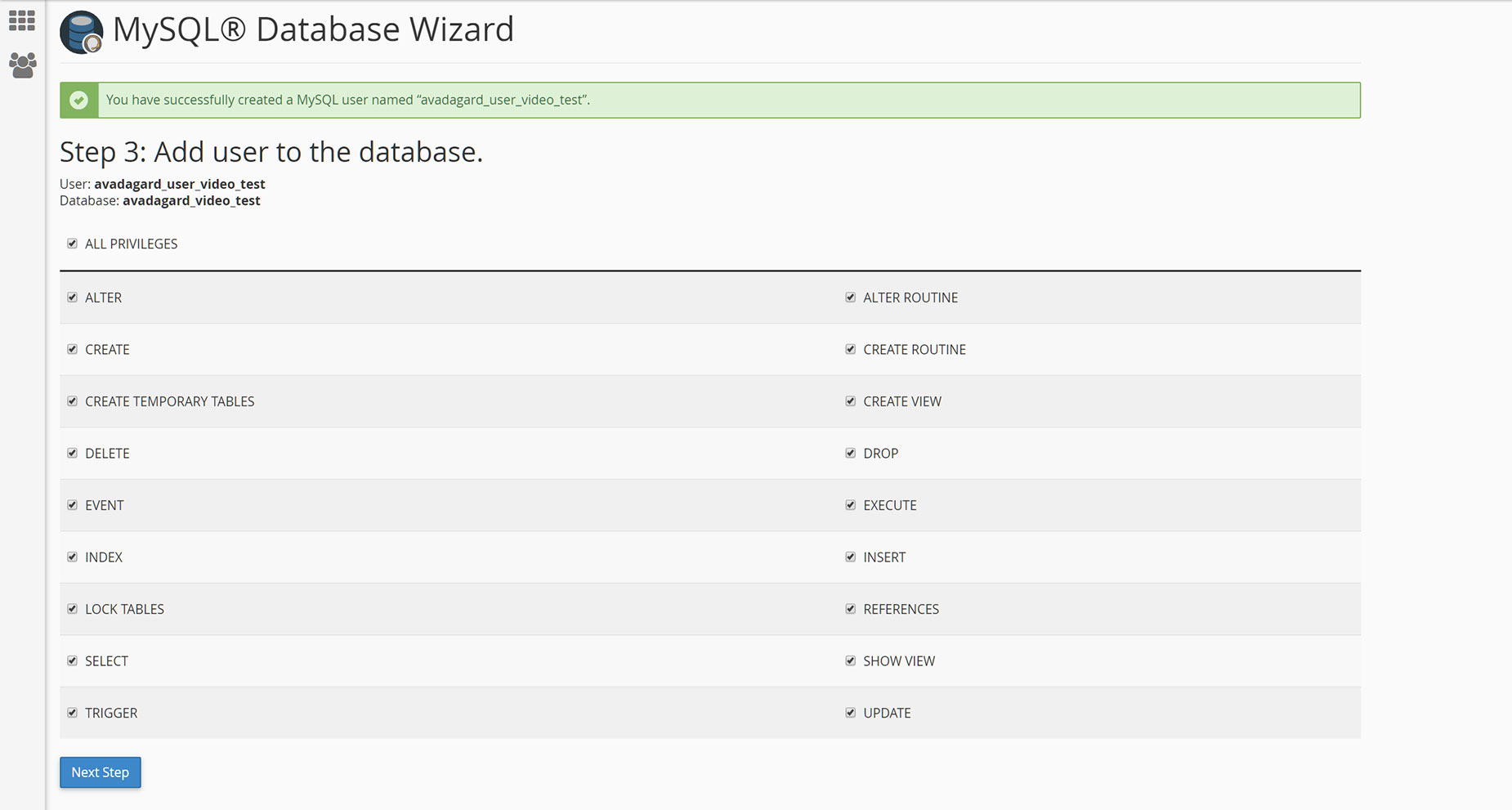1512x810 pixels.
Task: Toggle the CREATE ROUTINE checkbox
Action: point(850,349)
